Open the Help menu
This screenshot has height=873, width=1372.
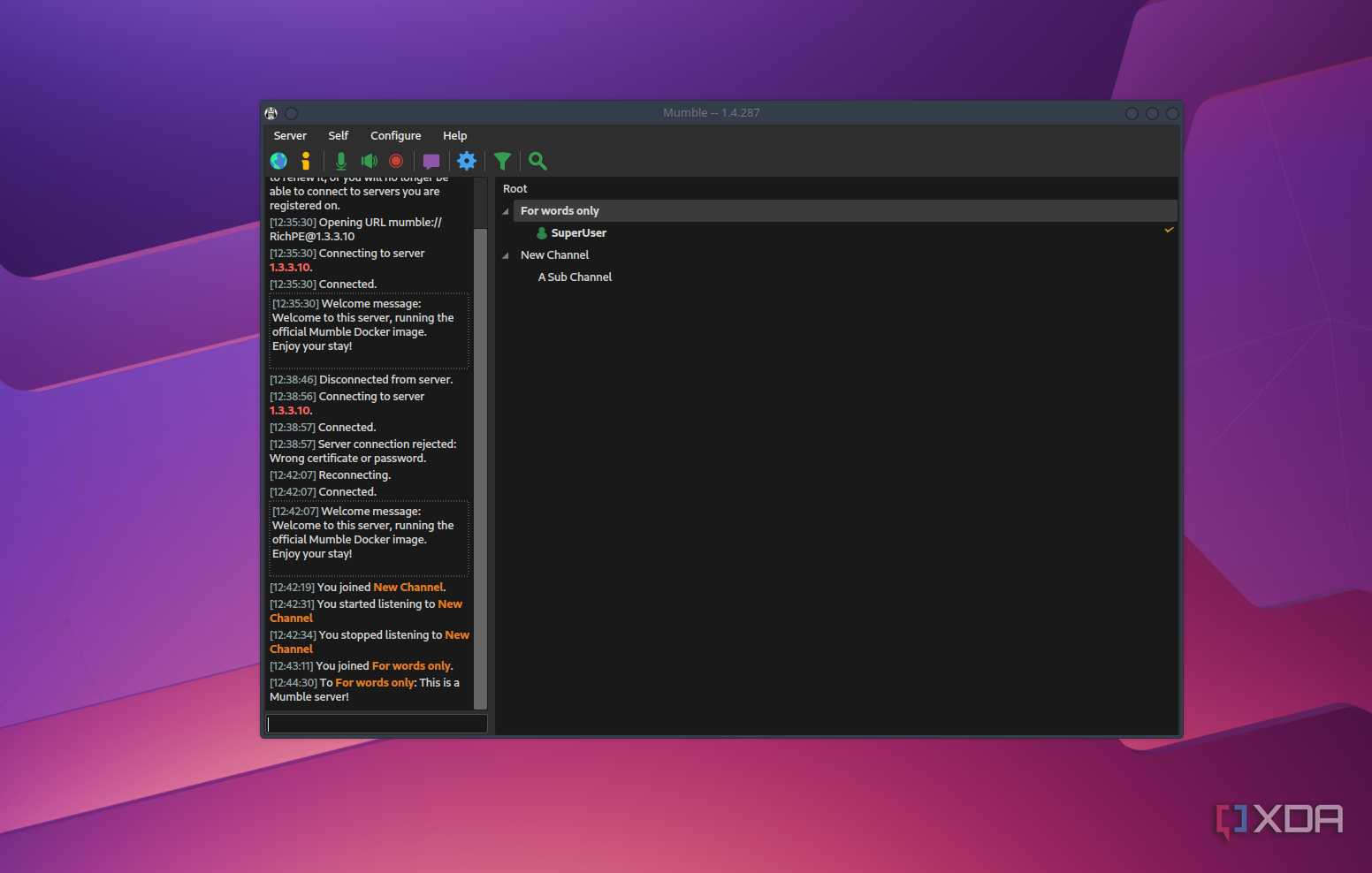455,136
